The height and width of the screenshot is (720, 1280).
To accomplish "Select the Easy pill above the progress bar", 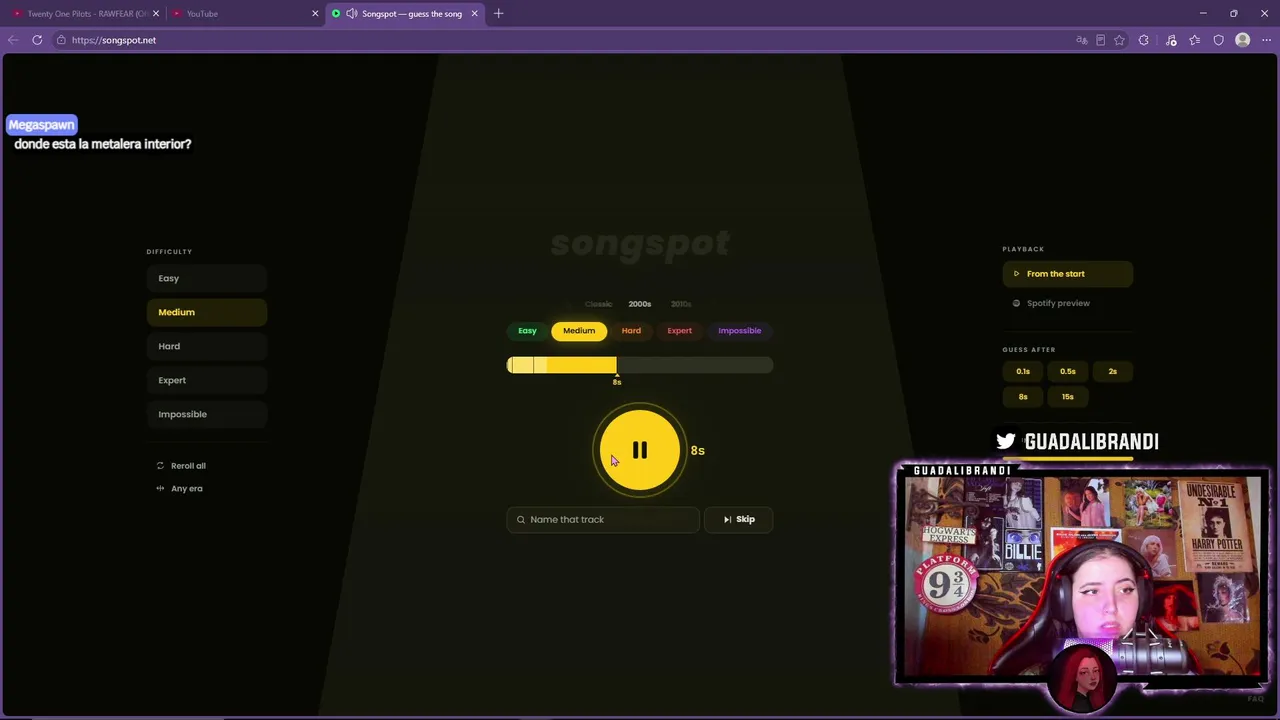I will click(x=527, y=331).
